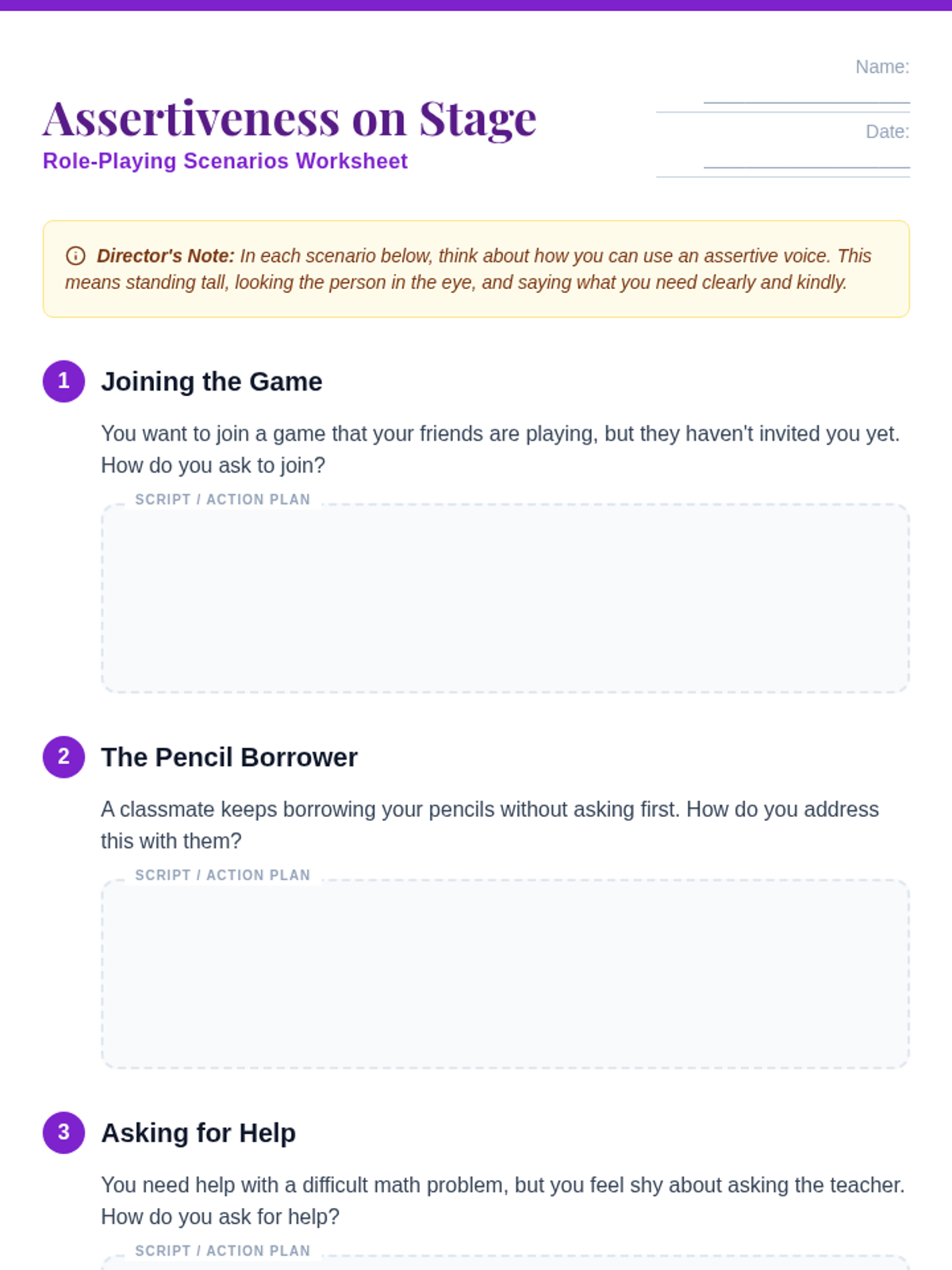Click the purple number 1 badge
Screen dimensions: 952x1270
(63, 381)
